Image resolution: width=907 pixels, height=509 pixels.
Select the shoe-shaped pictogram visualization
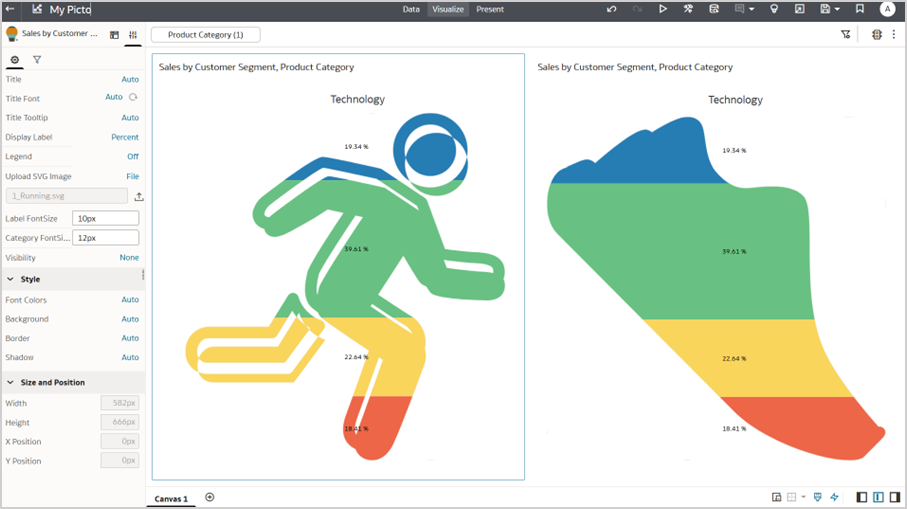tap(714, 267)
